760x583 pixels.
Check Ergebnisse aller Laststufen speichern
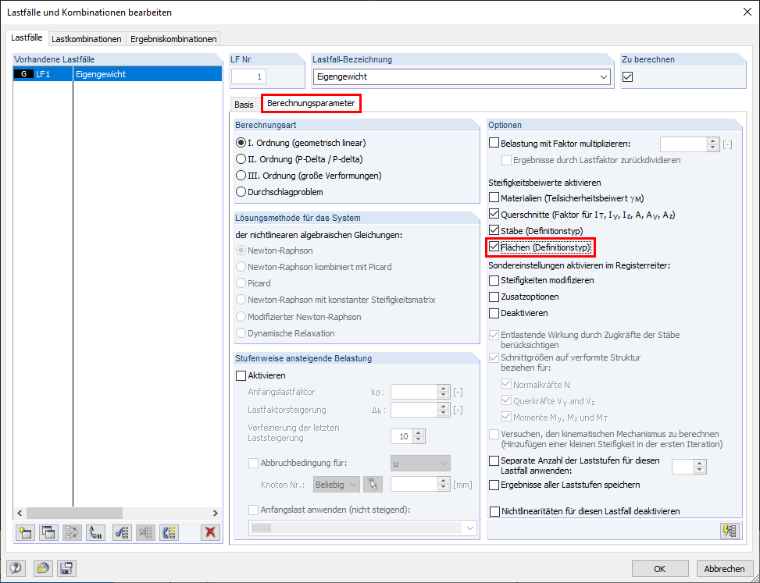(x=494, y=485)
